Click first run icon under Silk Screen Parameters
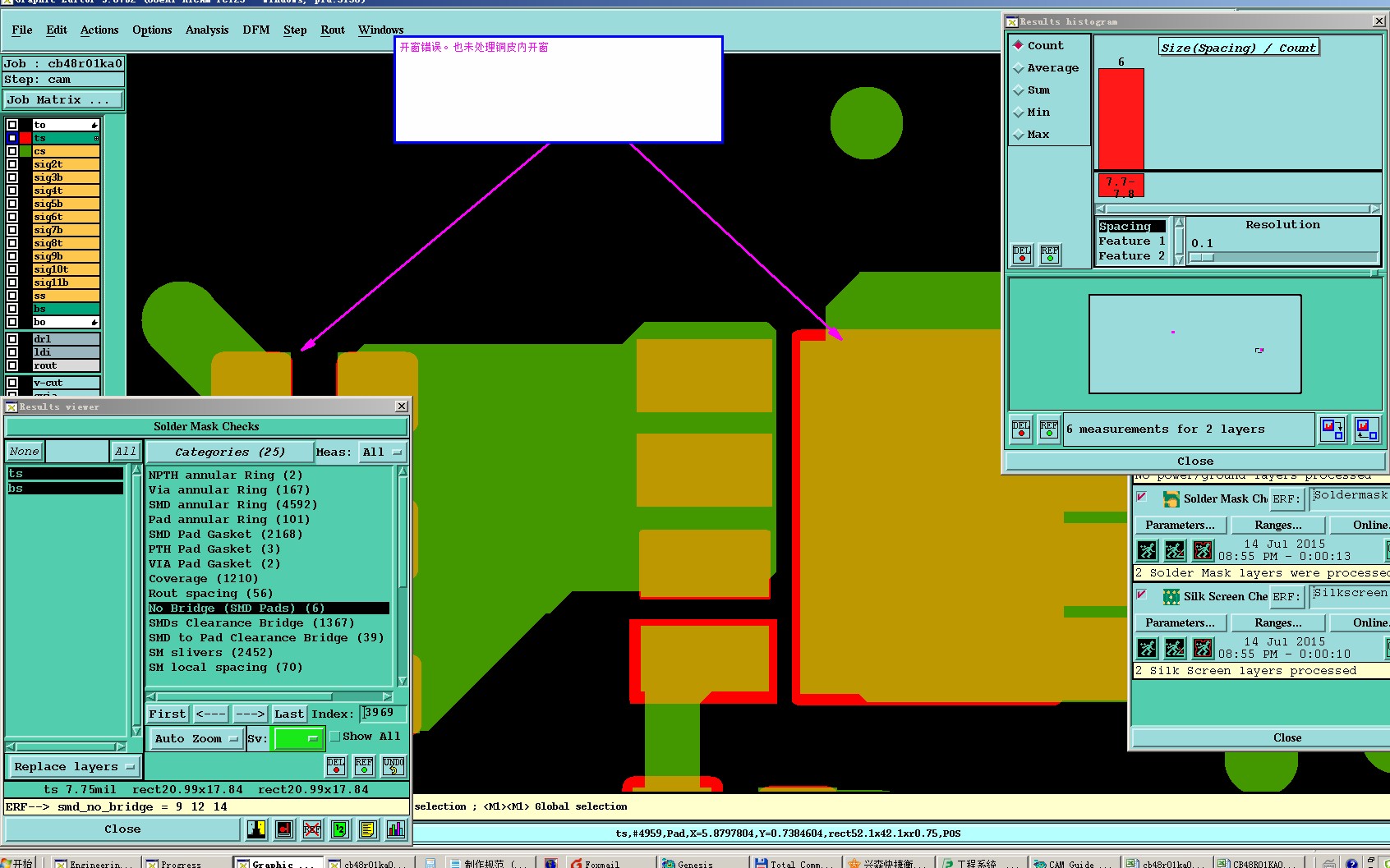The image size is (1390, 868). tap(1148, 648)
